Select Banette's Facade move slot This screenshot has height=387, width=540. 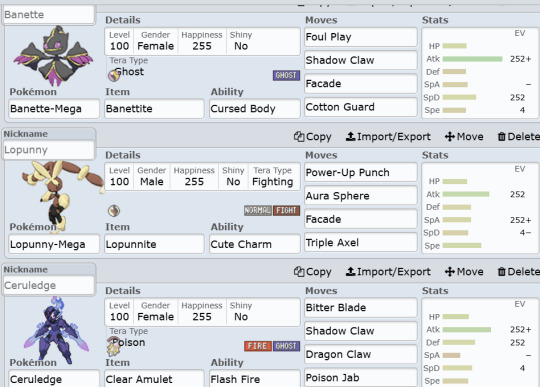(361, 84)
